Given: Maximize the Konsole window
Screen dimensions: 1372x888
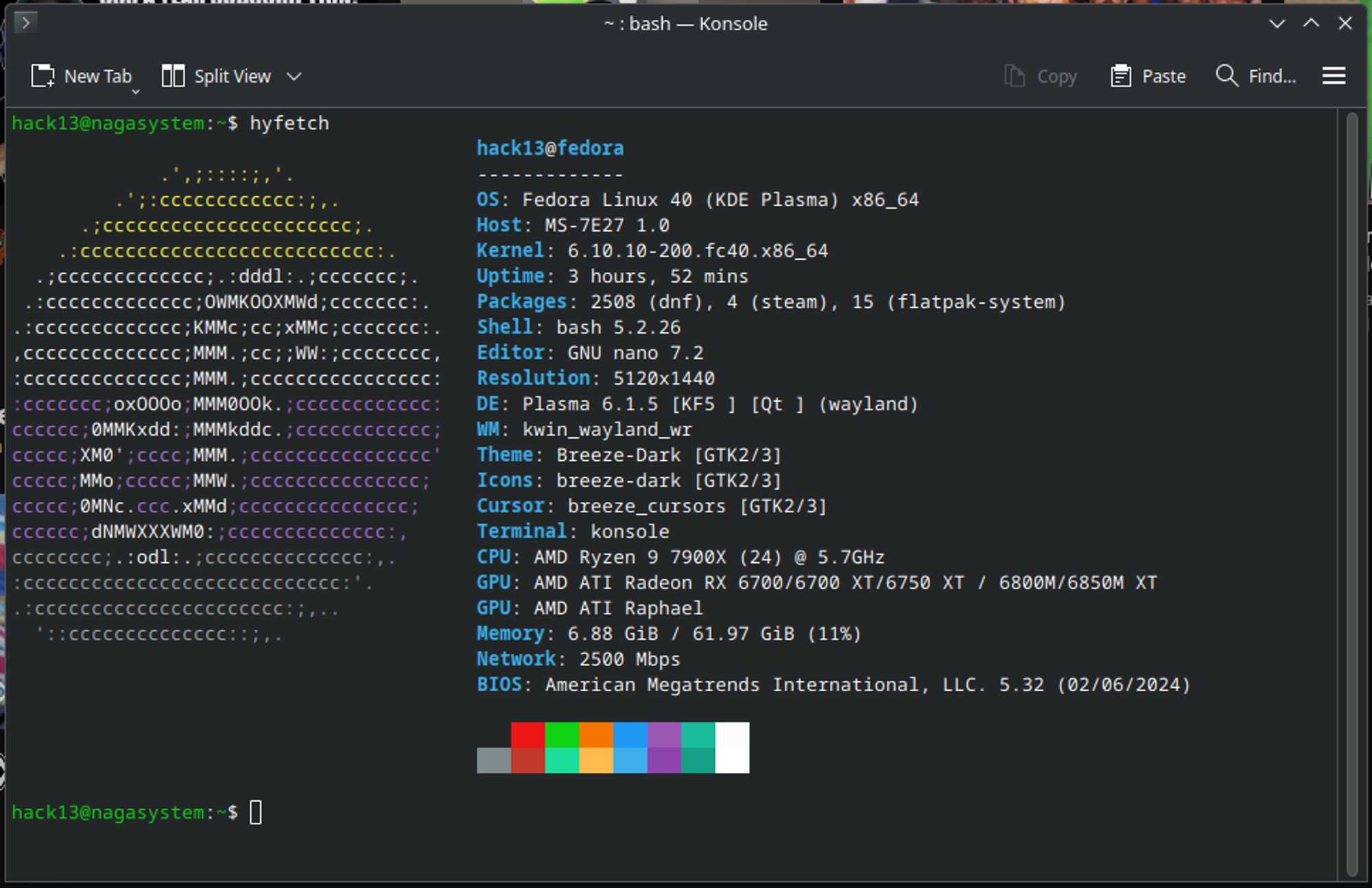Looking at the screenshot, I should click(1311, 23).
